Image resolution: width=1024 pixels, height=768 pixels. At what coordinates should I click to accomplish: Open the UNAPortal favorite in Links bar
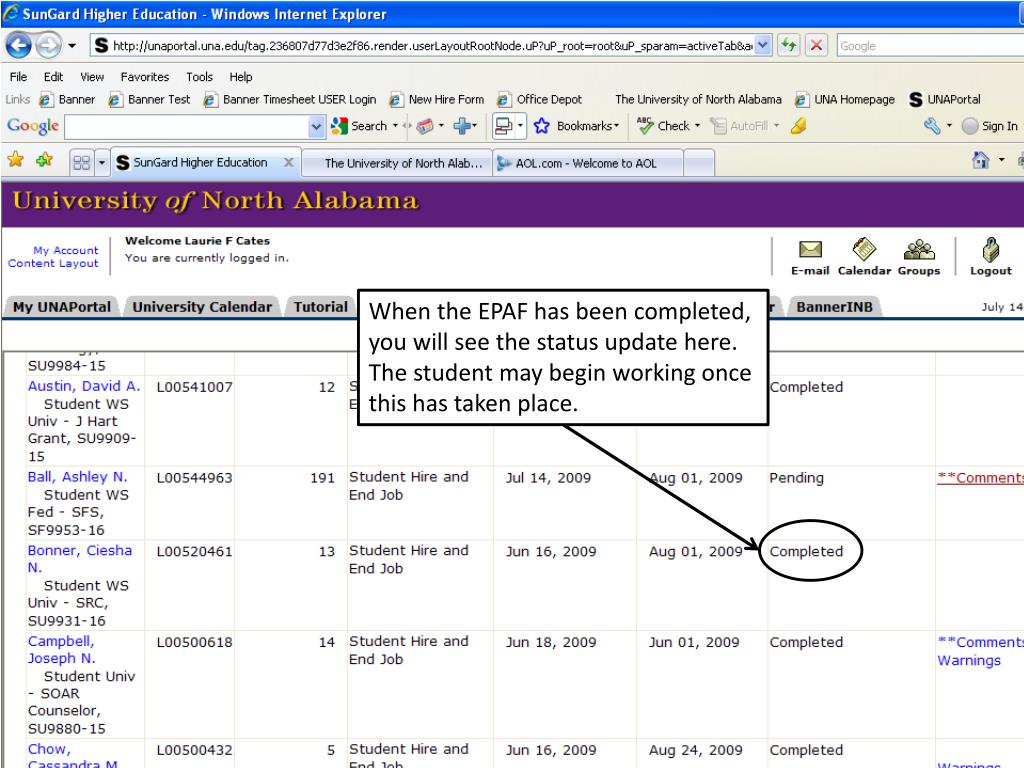tap(945, 99)
